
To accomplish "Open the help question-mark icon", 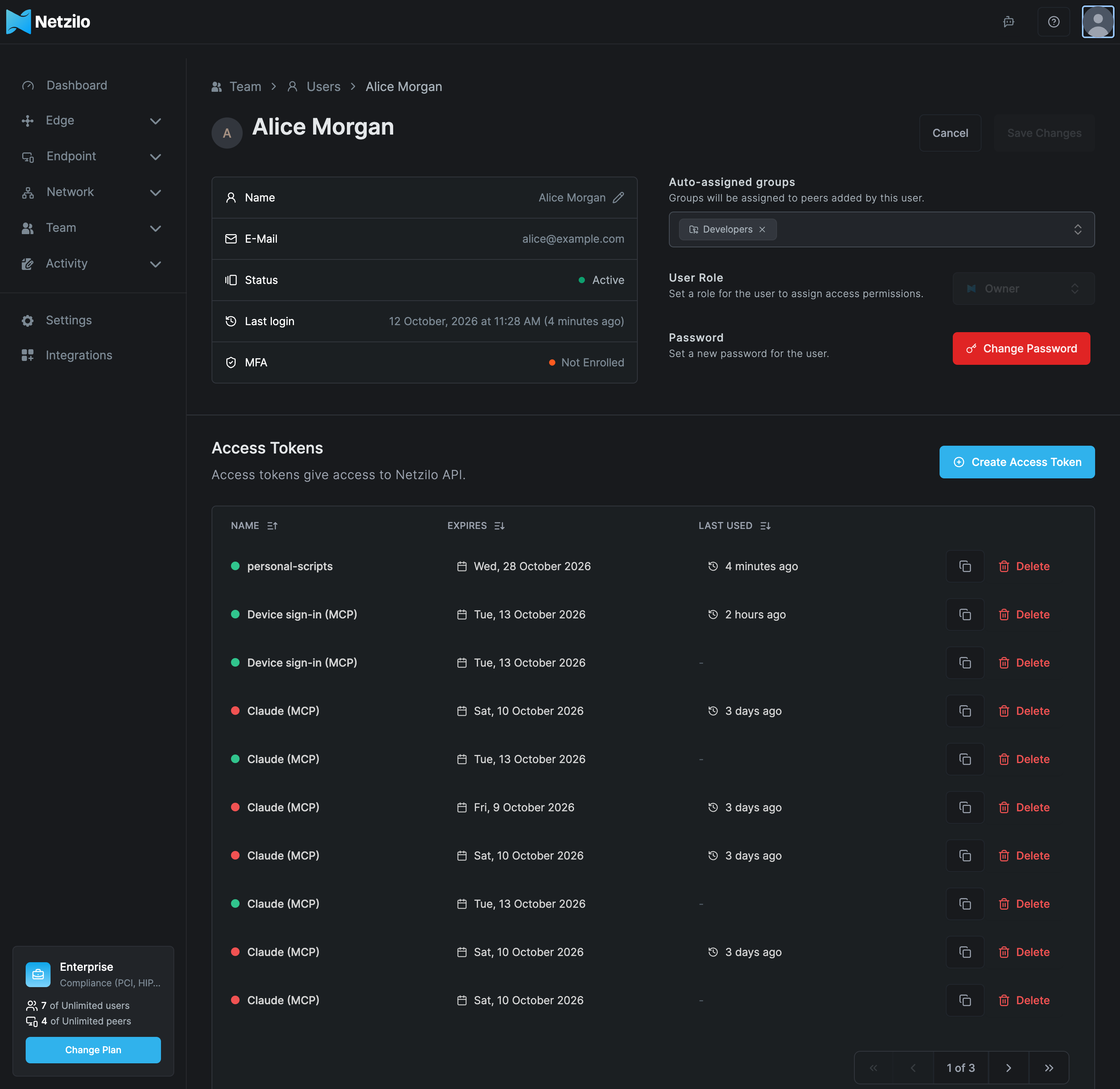I will coord(1053,22).
